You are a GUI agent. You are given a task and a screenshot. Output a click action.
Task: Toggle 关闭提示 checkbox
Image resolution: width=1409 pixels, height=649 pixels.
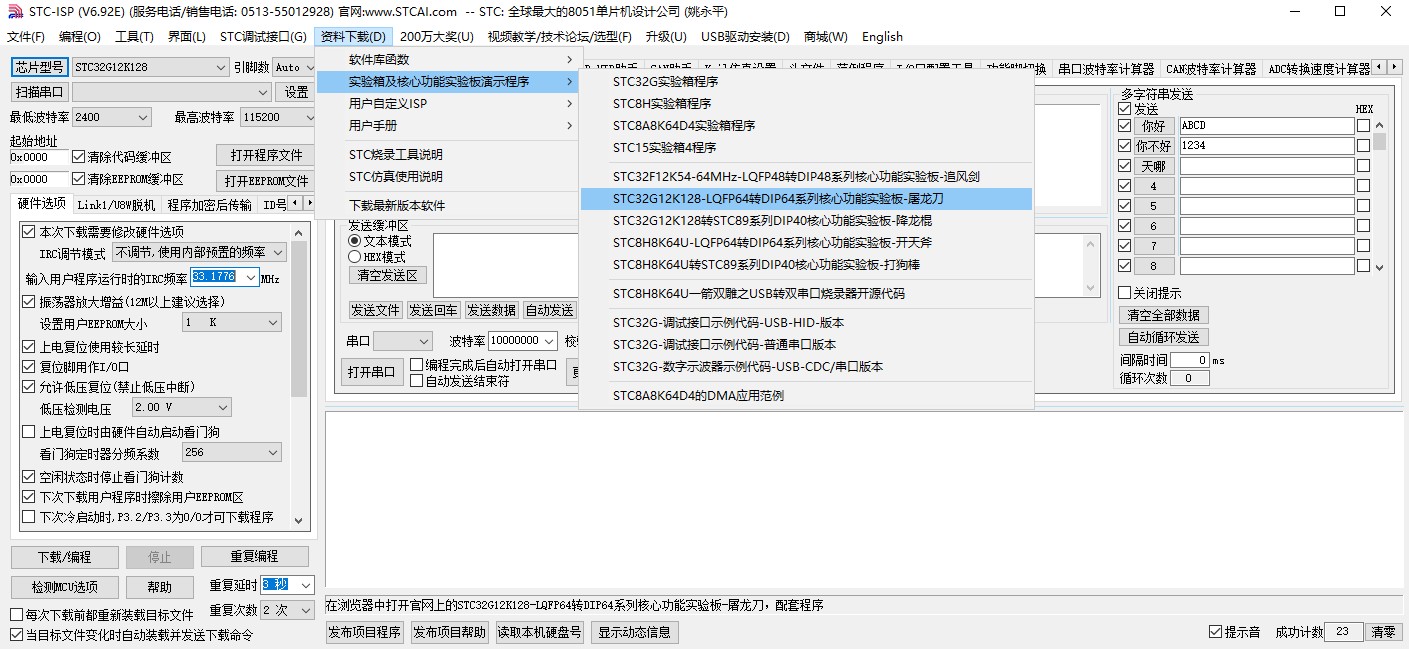click(x=1124, y=293)
